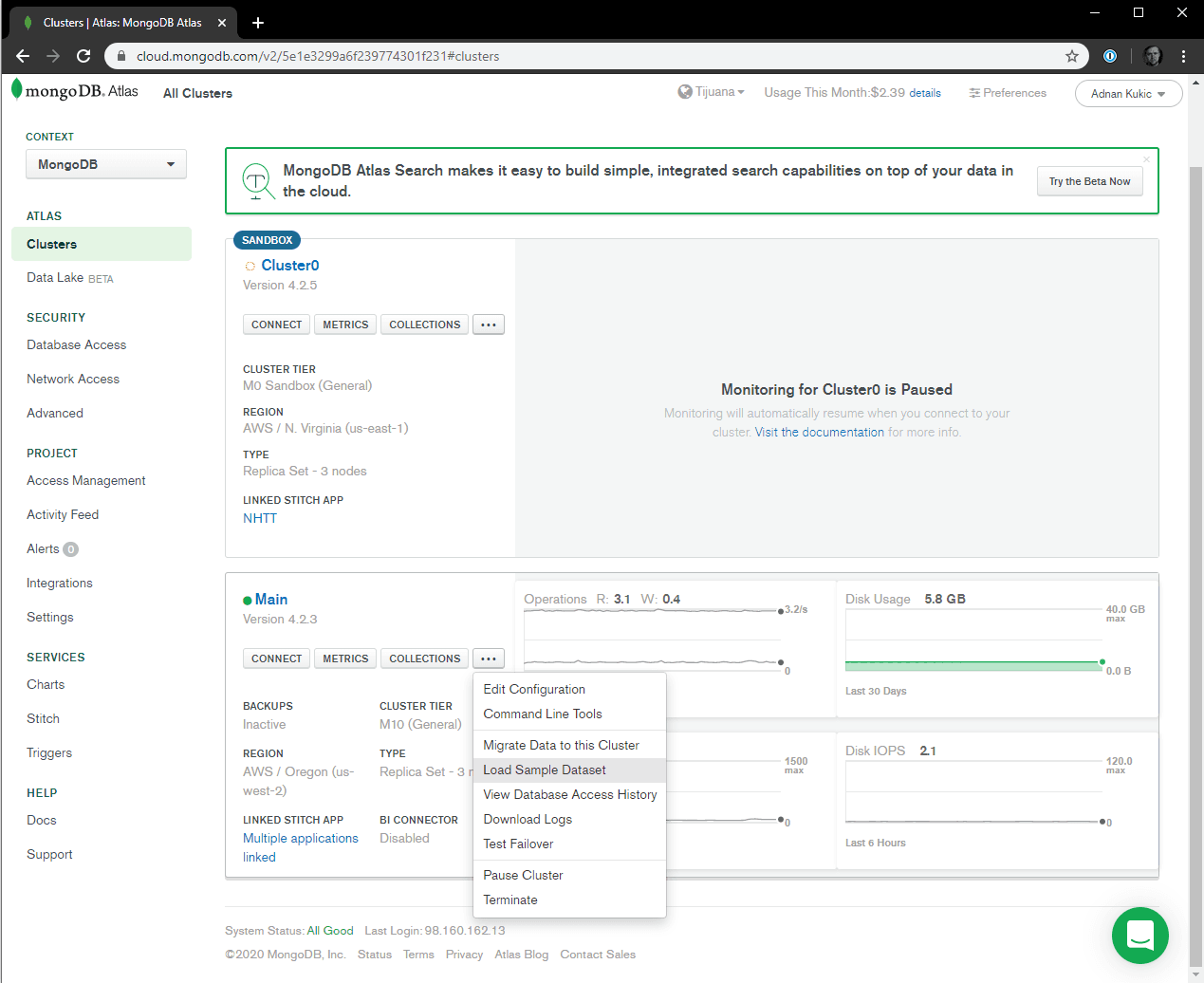Select Load Sample Dataset menu item

545,770
